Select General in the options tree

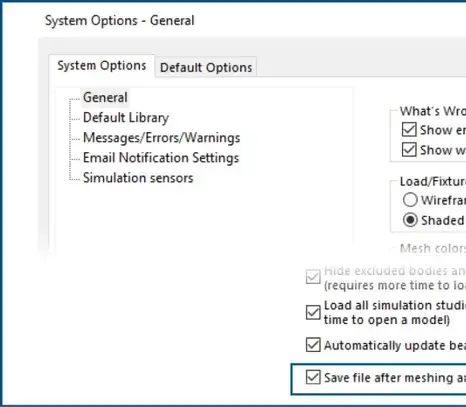105,98
